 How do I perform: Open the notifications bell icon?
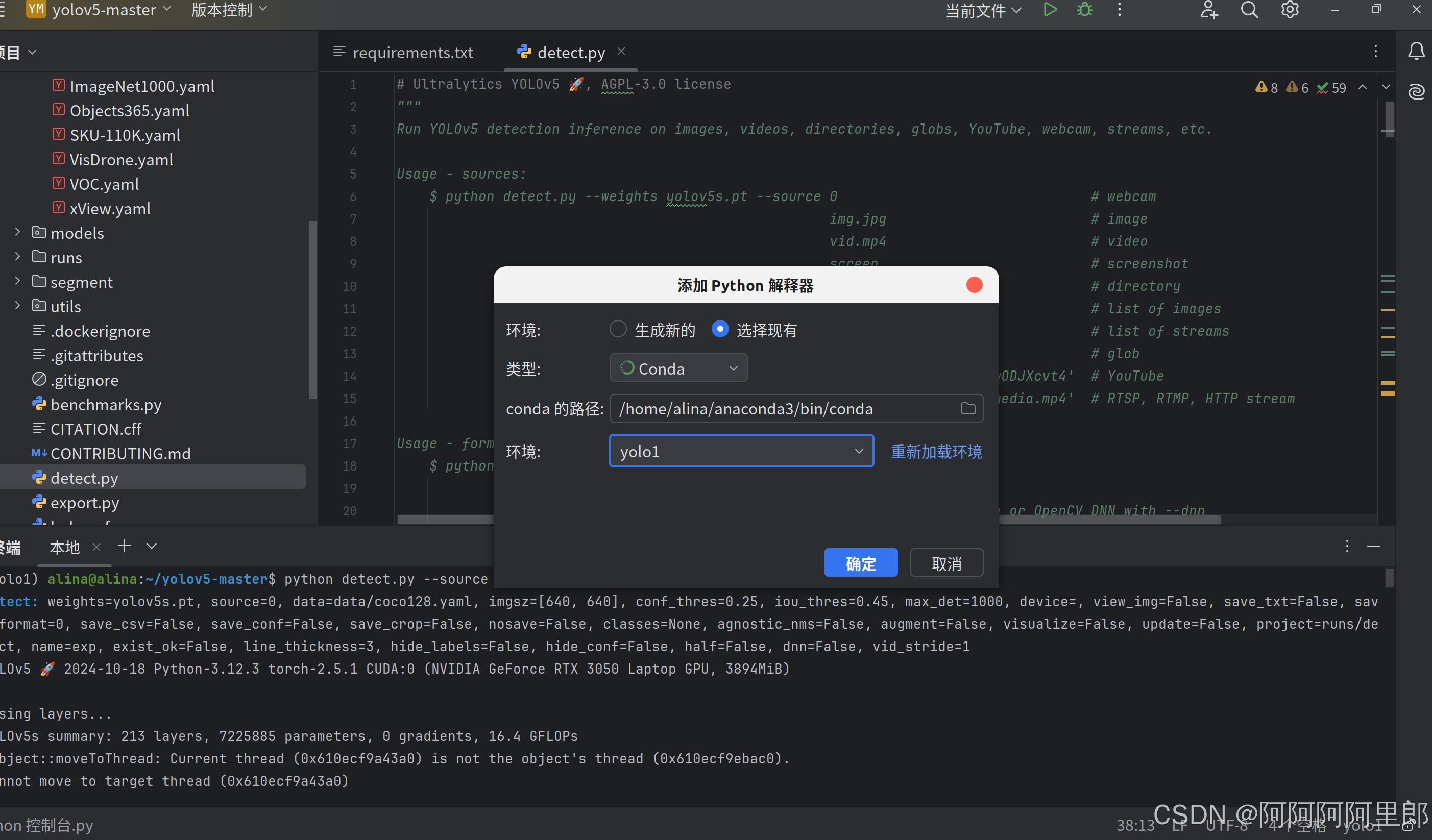pyautogui.click(x=1416, y=52)
